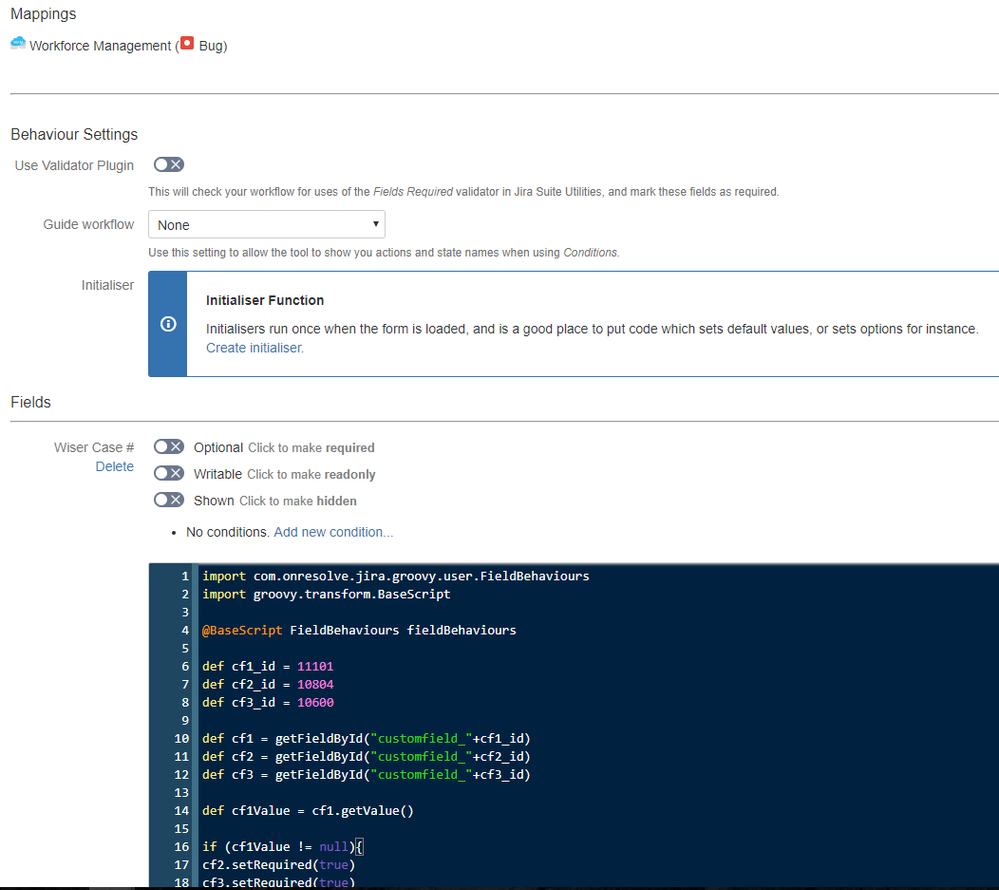999x890 pixels.
Task: Click the Workforce Management mapping name
Action: pos(100,46)
